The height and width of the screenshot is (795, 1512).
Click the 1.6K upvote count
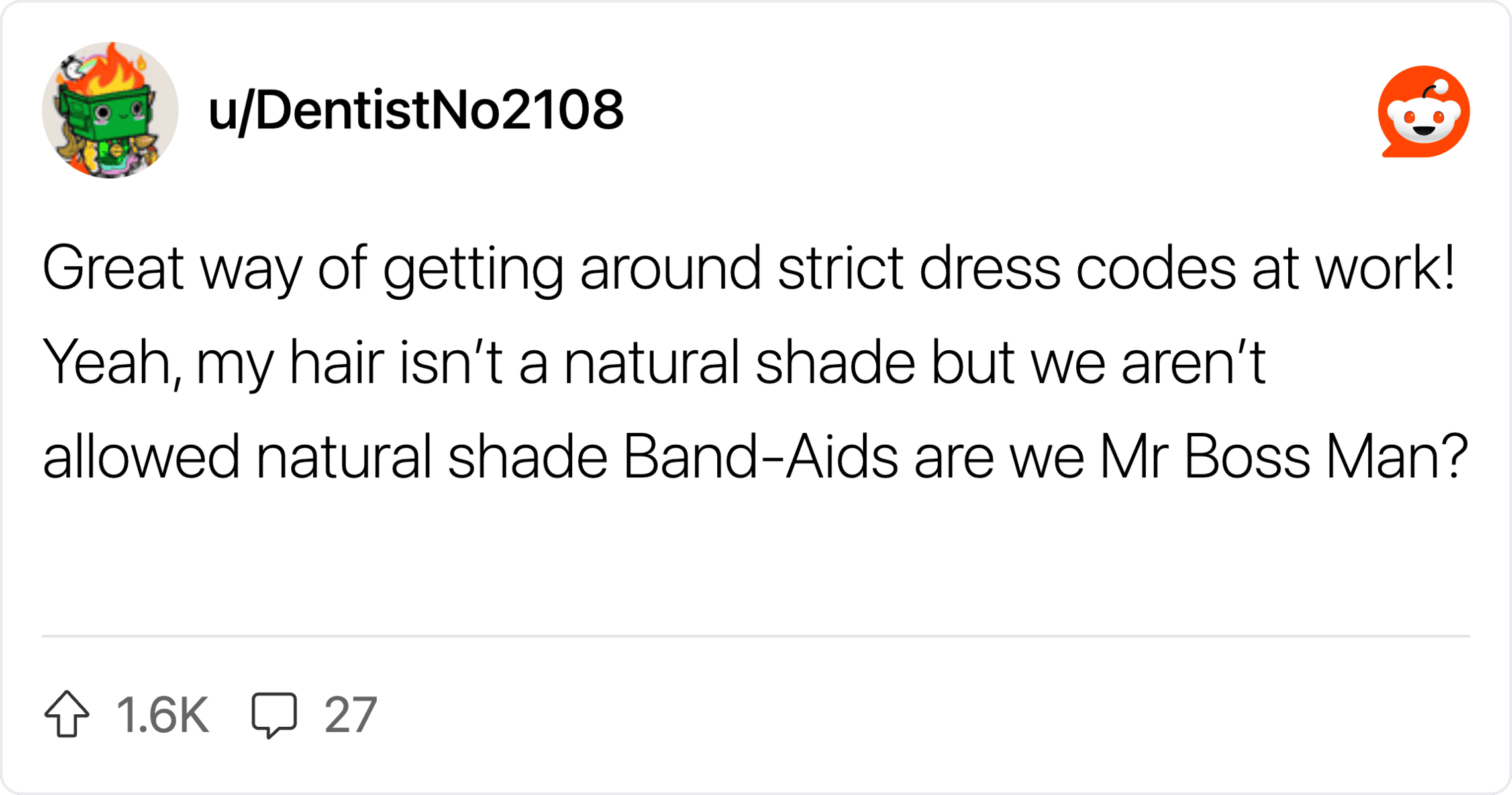tap(162, 715)
